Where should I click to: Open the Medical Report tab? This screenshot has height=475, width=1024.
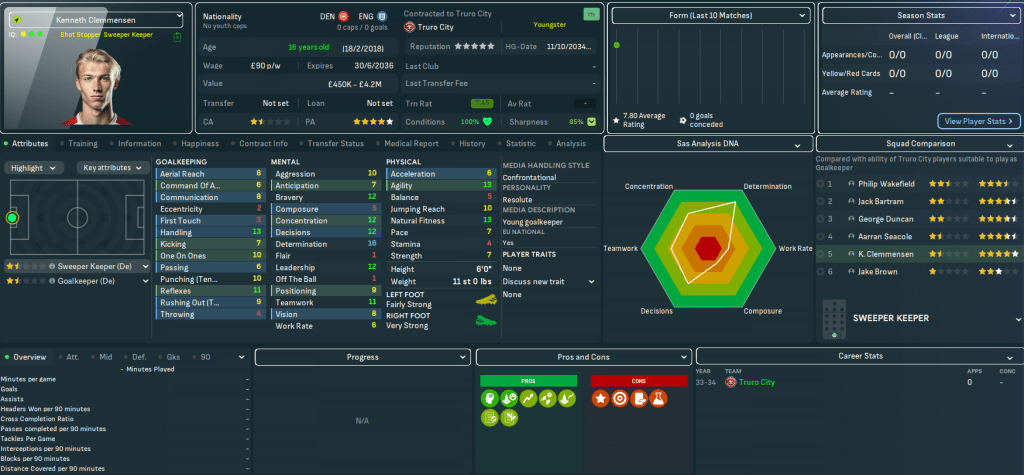coord(410,143)
